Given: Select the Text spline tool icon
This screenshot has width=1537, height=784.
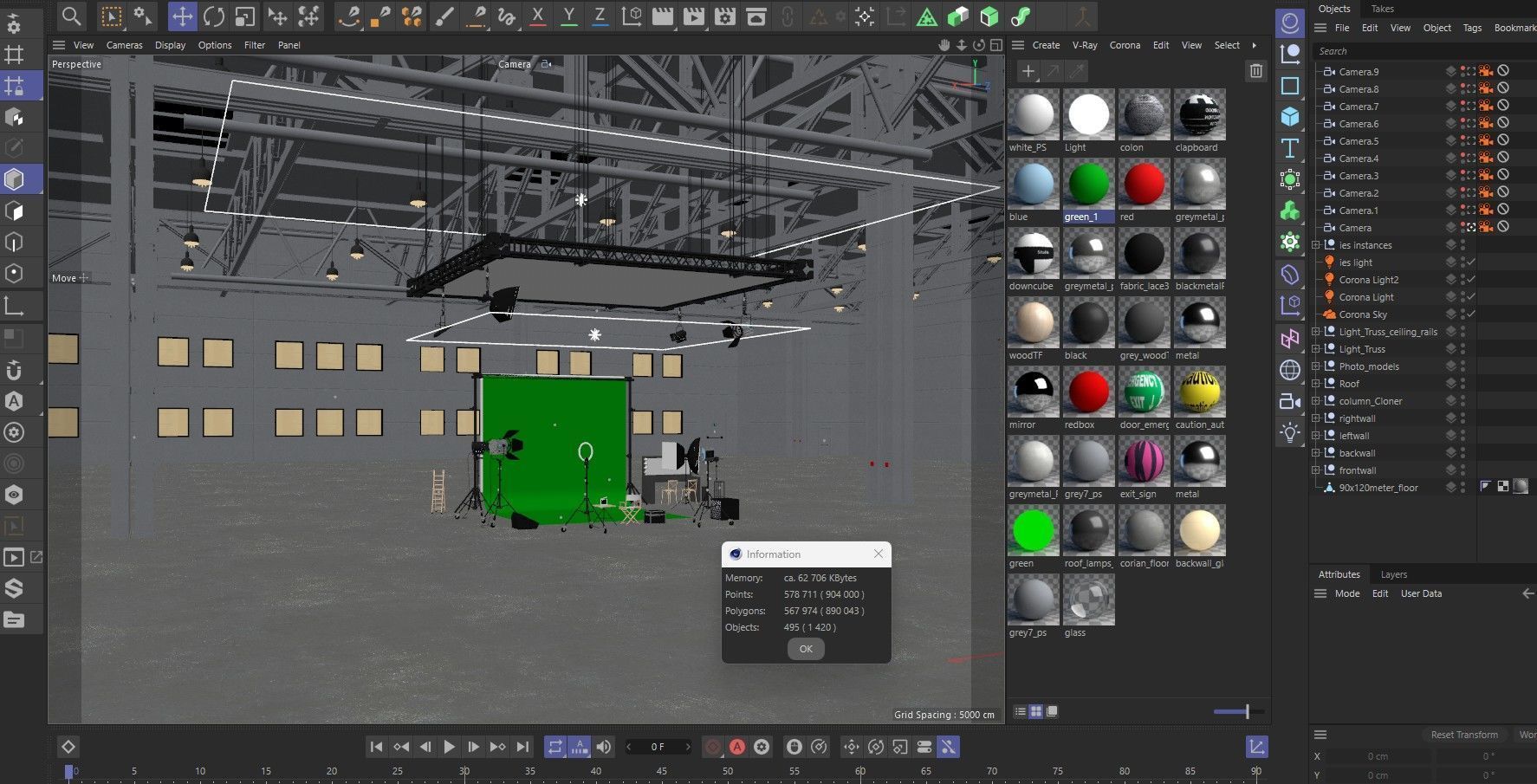Looking at the screenshot, I should tap(1290, 148).
